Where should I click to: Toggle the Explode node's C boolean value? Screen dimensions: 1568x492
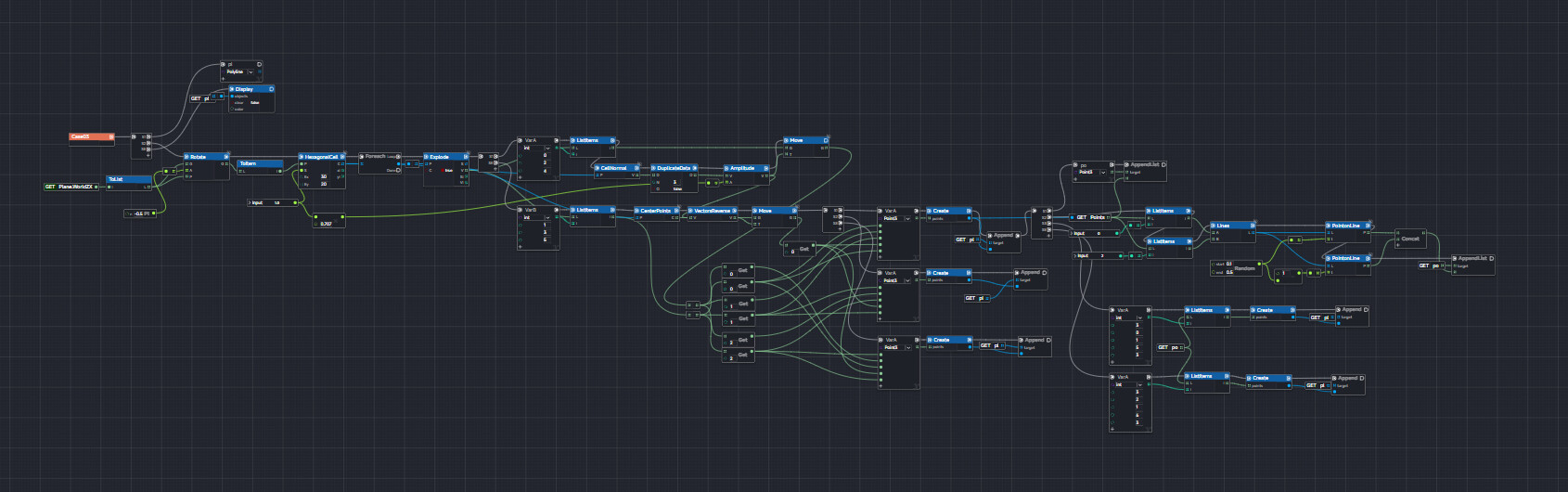pos(449,171)
